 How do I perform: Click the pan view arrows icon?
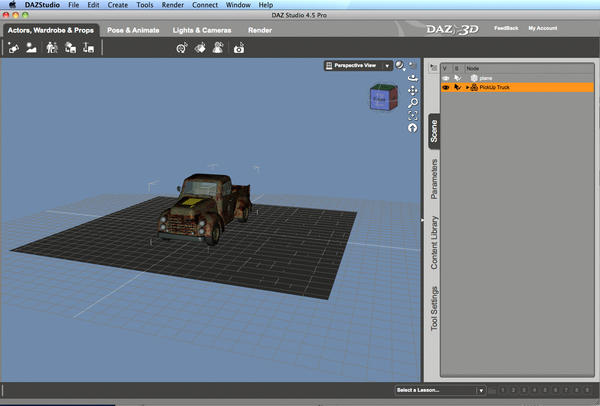click(x=412, y=90)
